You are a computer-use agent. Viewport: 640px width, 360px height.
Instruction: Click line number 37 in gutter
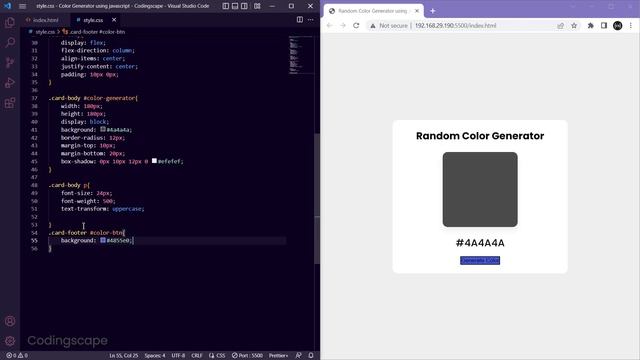pyautogui.click(x=34, y=98)
